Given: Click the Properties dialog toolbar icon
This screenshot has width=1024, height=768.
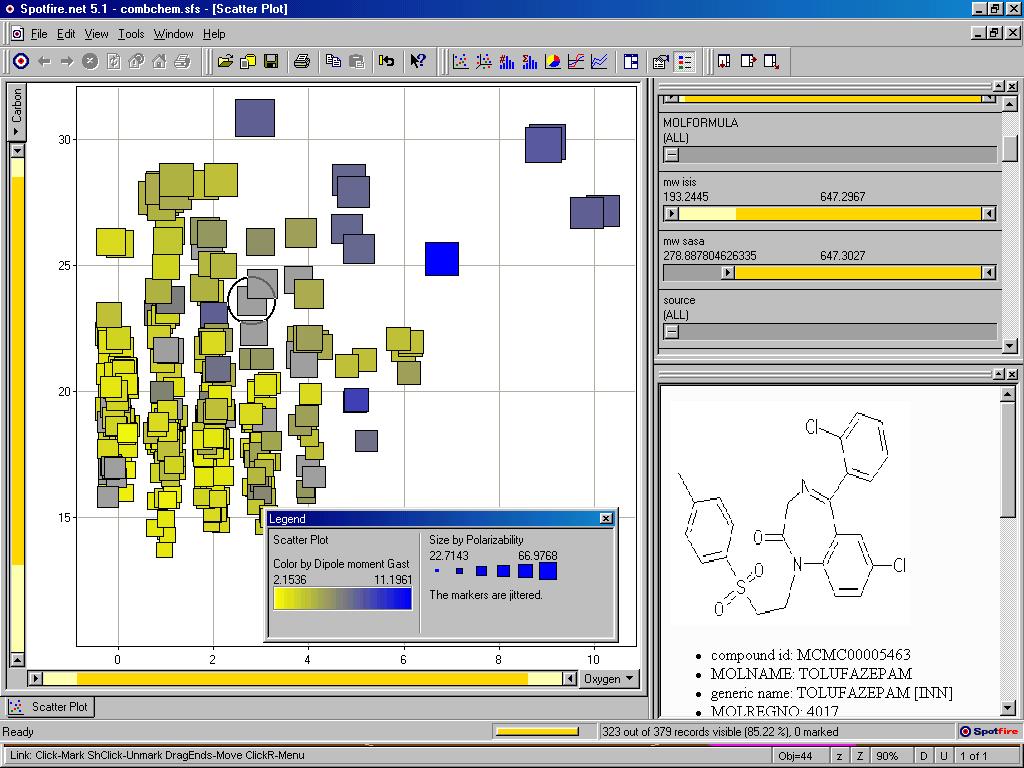Looking at the screenshot, I should click(x=660, y=62).
